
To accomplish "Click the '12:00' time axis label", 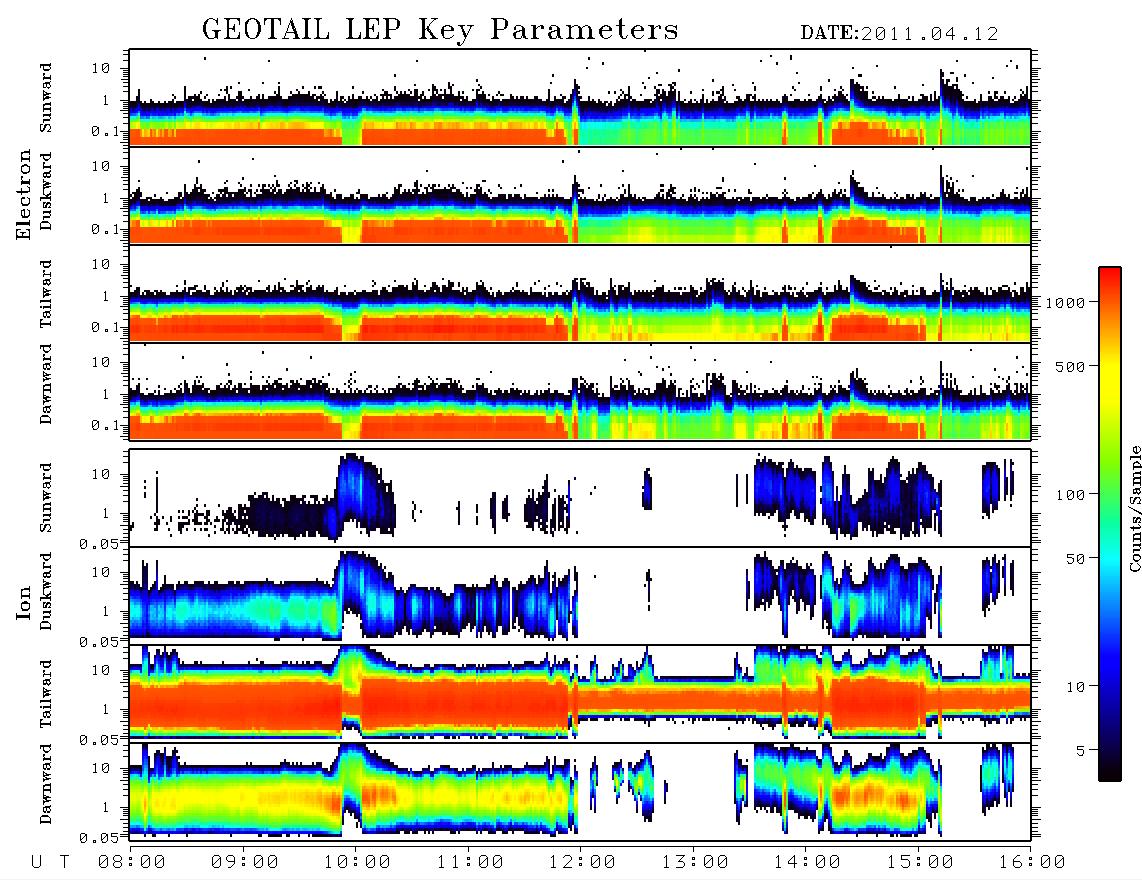I will [x=582, y=863].
